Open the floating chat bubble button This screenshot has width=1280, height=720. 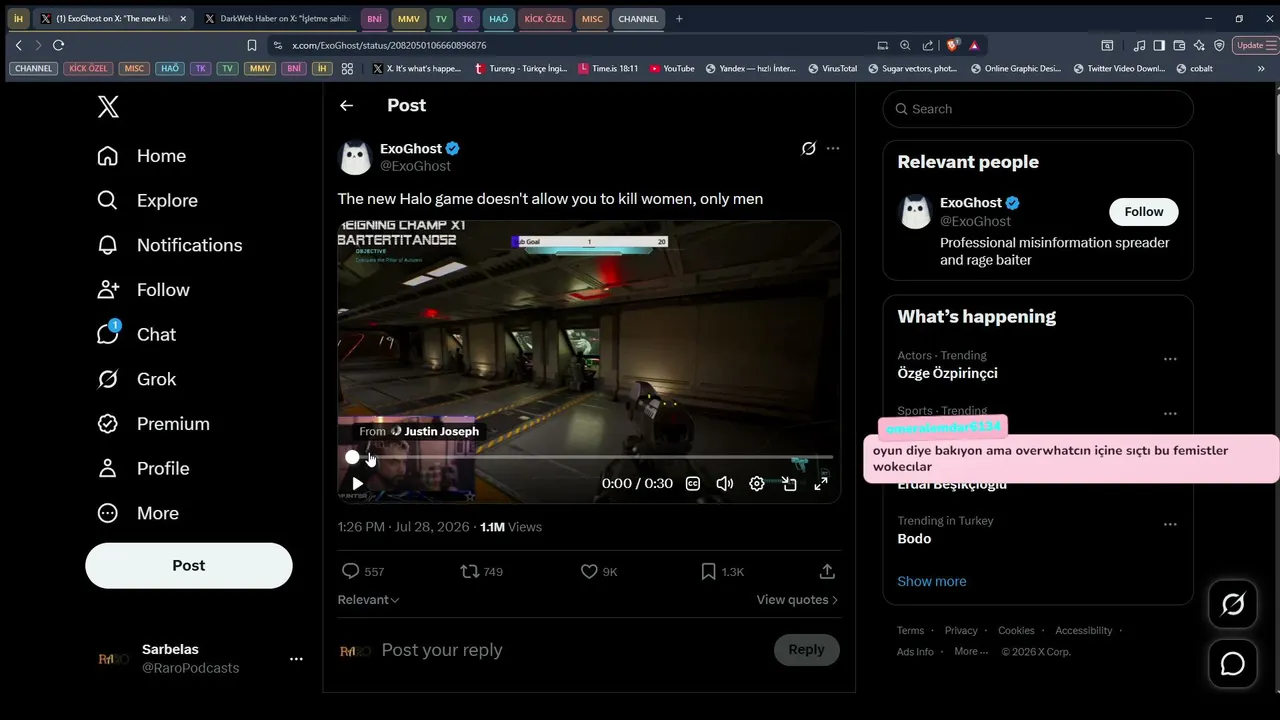1233,664
